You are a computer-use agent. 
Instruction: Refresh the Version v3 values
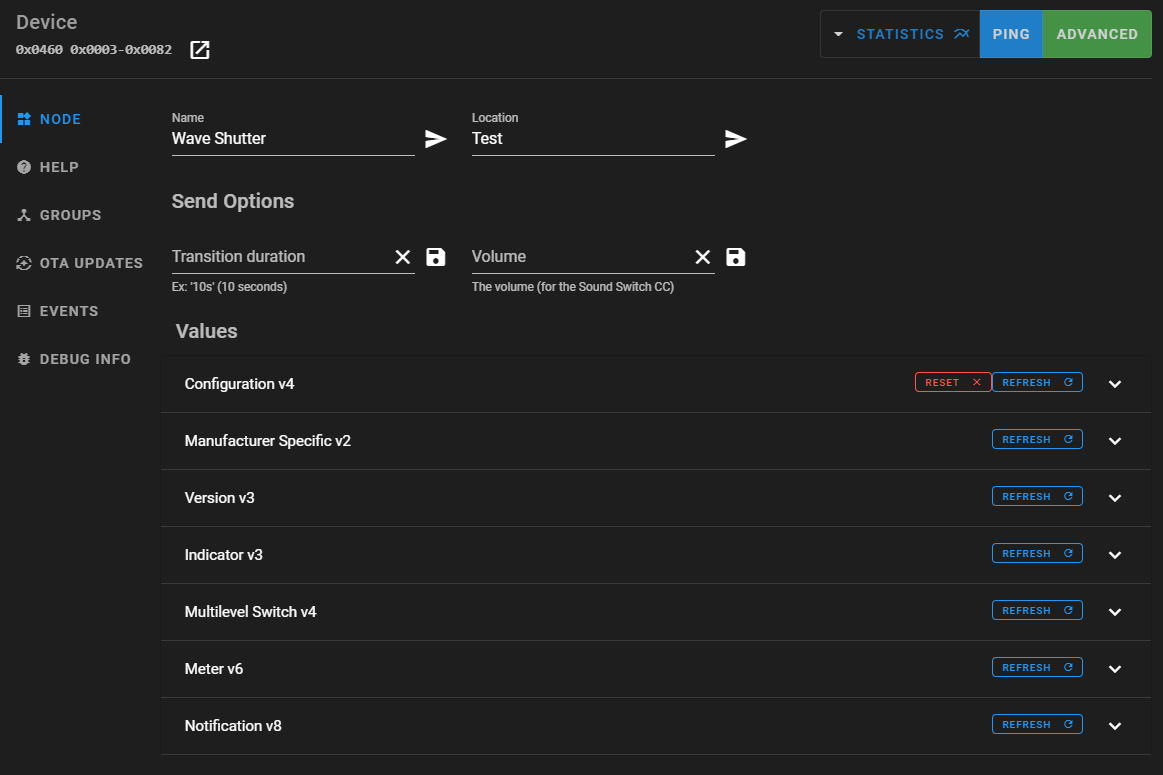click(x=1037, y=496)
